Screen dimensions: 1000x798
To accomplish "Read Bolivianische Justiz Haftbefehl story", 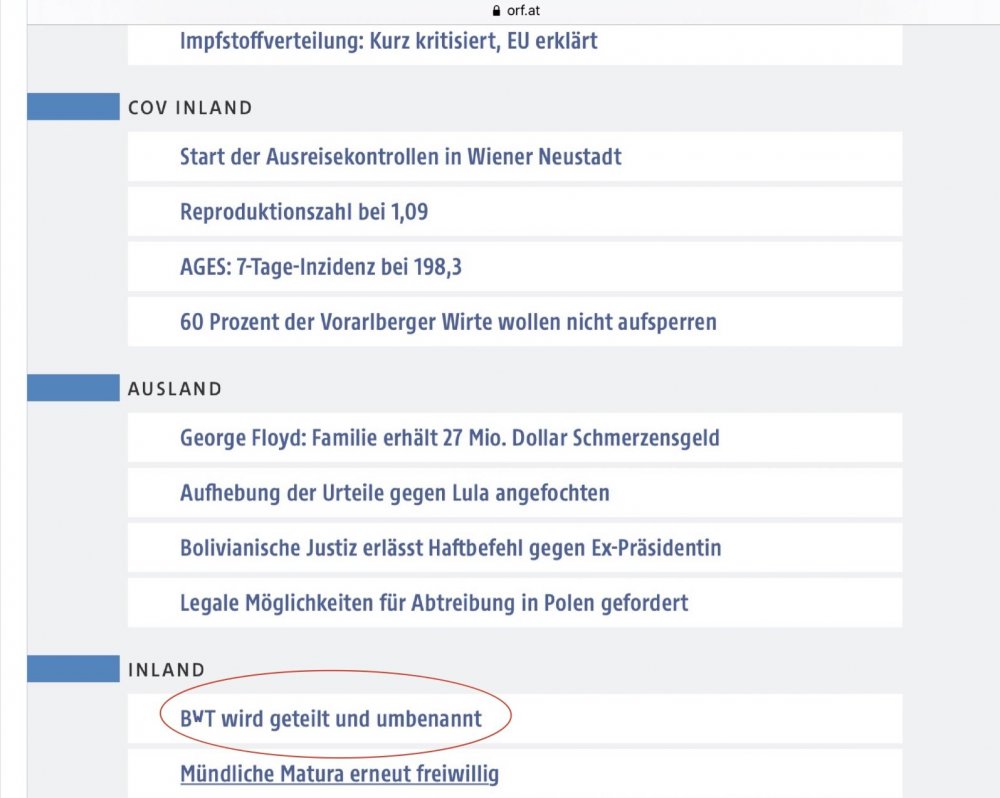I will pyautogui.click(x=450, y=548).
